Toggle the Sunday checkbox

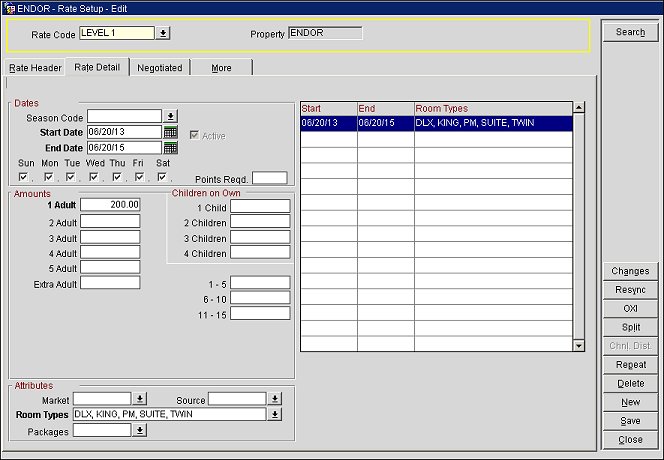click(x=24, y=178)
